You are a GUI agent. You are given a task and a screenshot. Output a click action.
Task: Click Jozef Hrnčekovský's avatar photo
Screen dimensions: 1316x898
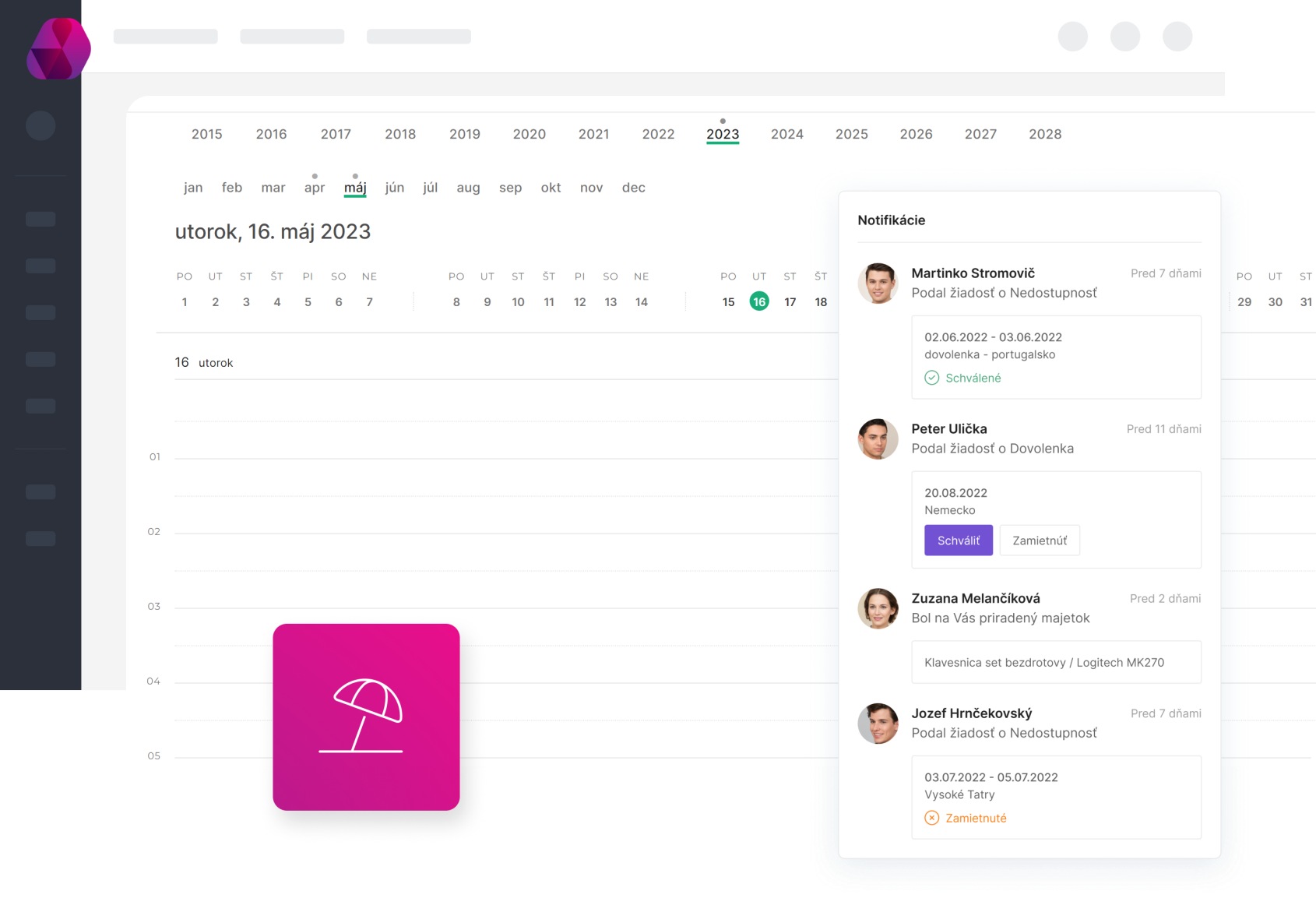click(x=878, y=723)
